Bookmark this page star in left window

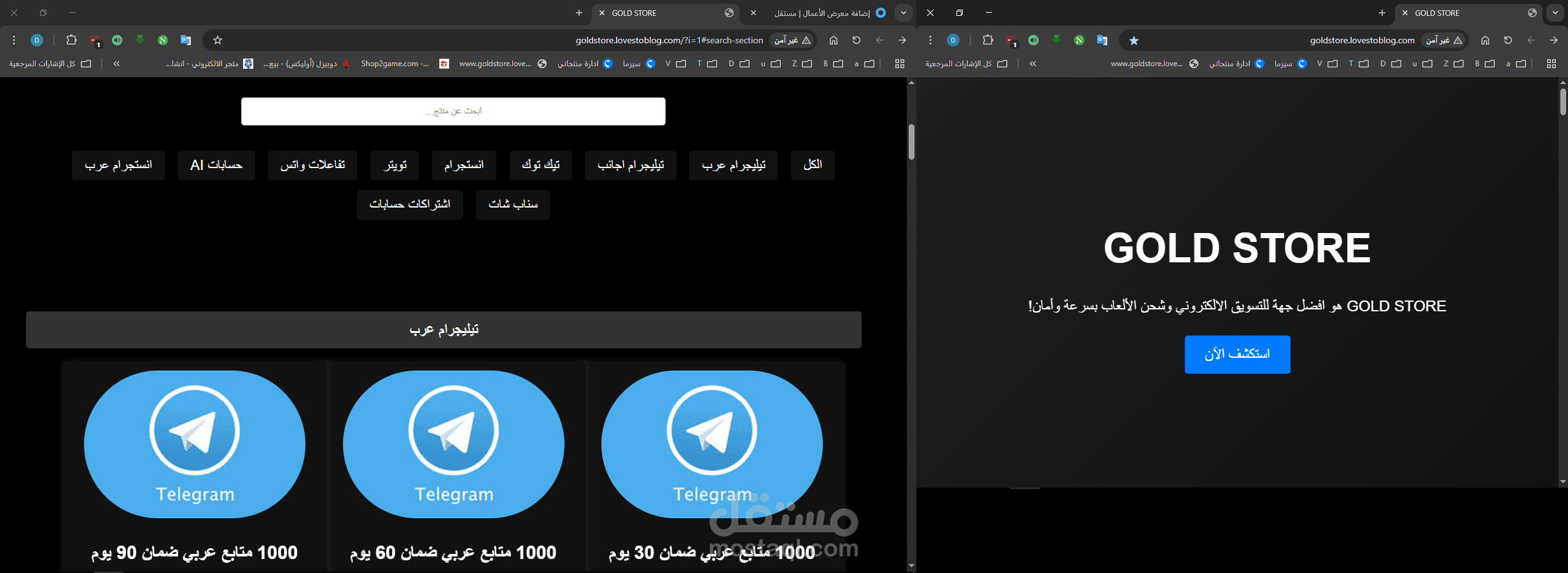tap(218, 40)
